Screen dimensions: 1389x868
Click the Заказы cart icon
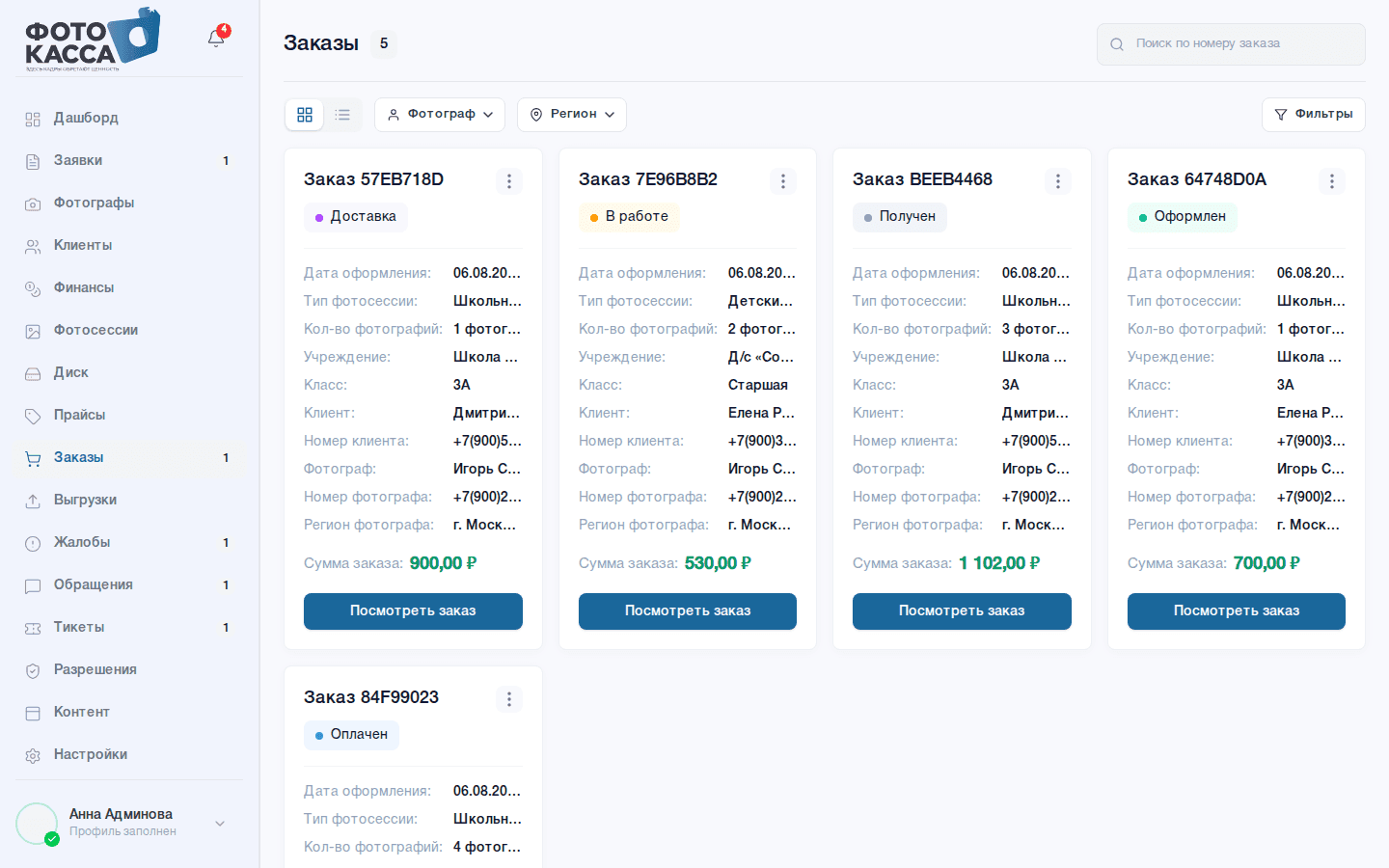click(33, 458)
